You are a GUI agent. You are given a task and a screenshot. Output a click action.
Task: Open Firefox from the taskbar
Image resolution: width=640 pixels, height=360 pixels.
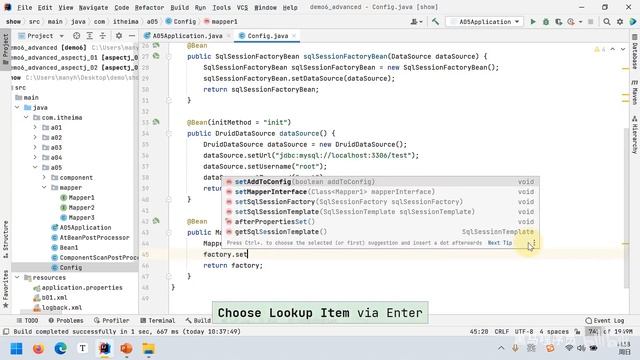[x=38, y=349]
